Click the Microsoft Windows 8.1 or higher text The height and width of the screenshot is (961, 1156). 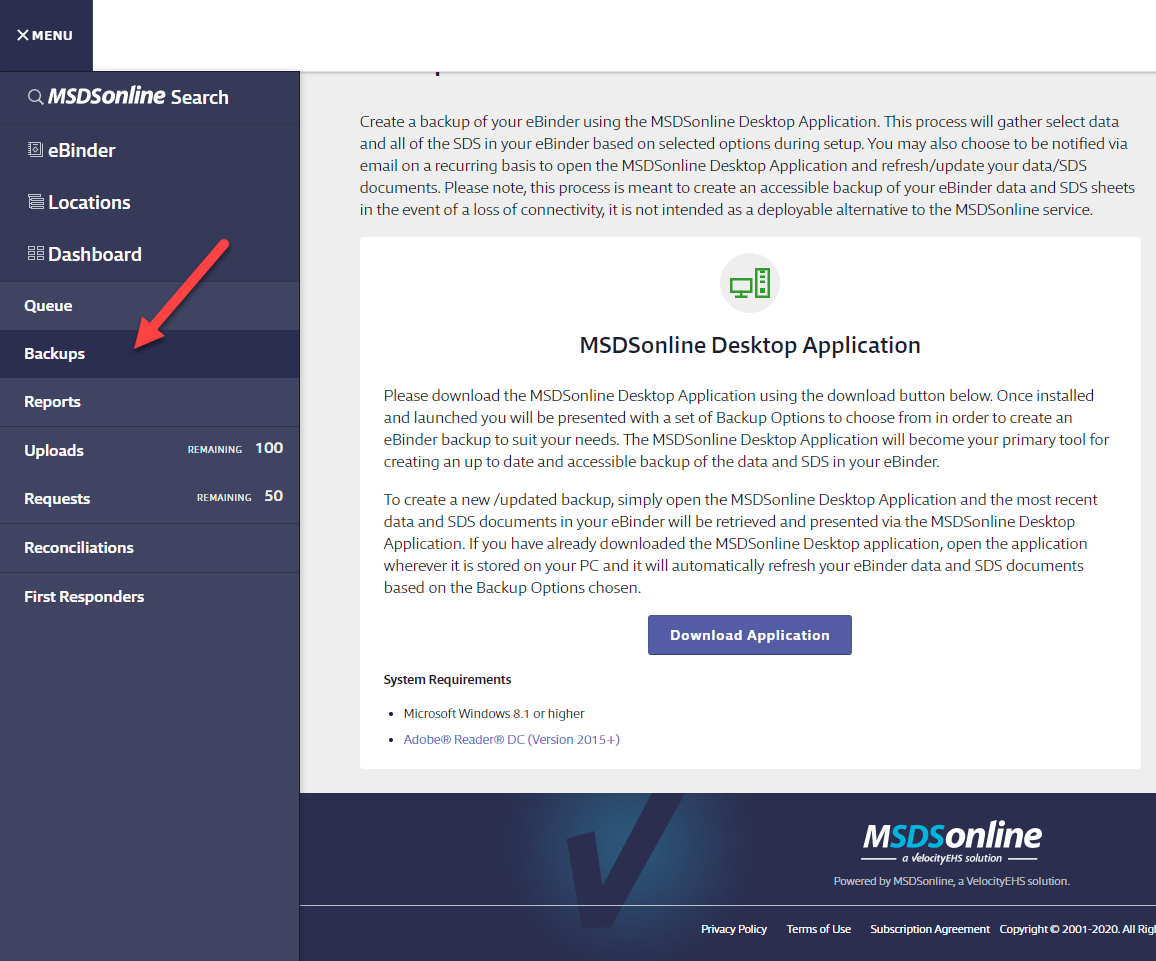494,713
